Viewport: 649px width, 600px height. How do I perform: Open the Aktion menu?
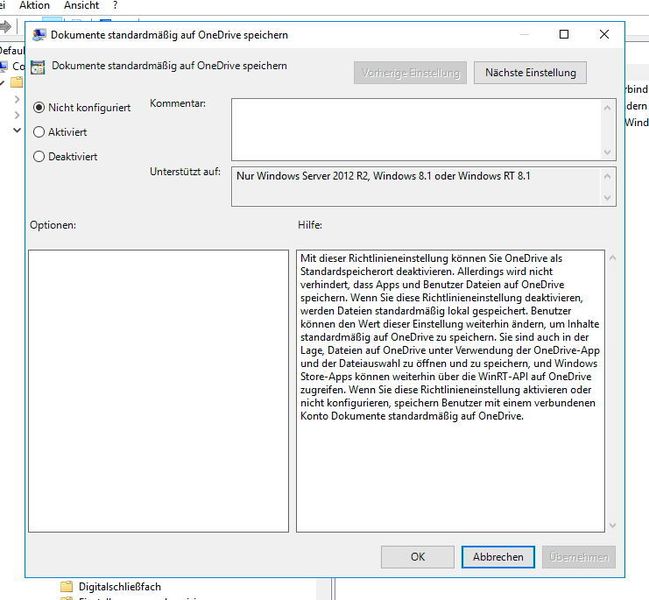tap(34, 5)
